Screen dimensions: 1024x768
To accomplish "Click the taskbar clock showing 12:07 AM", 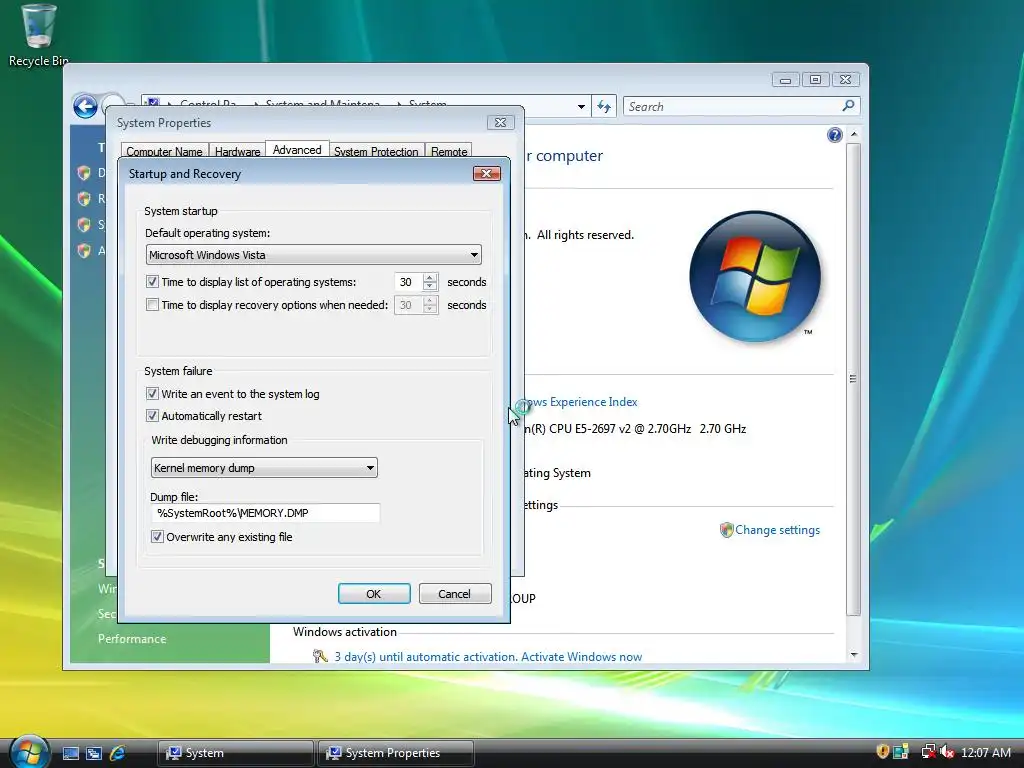I will tap(985, 752).
